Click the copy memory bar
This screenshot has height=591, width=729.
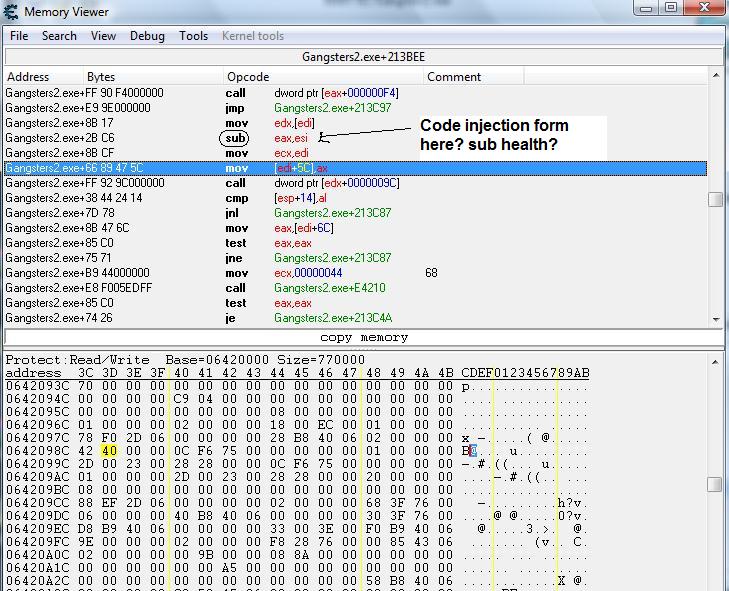[363, 338]
